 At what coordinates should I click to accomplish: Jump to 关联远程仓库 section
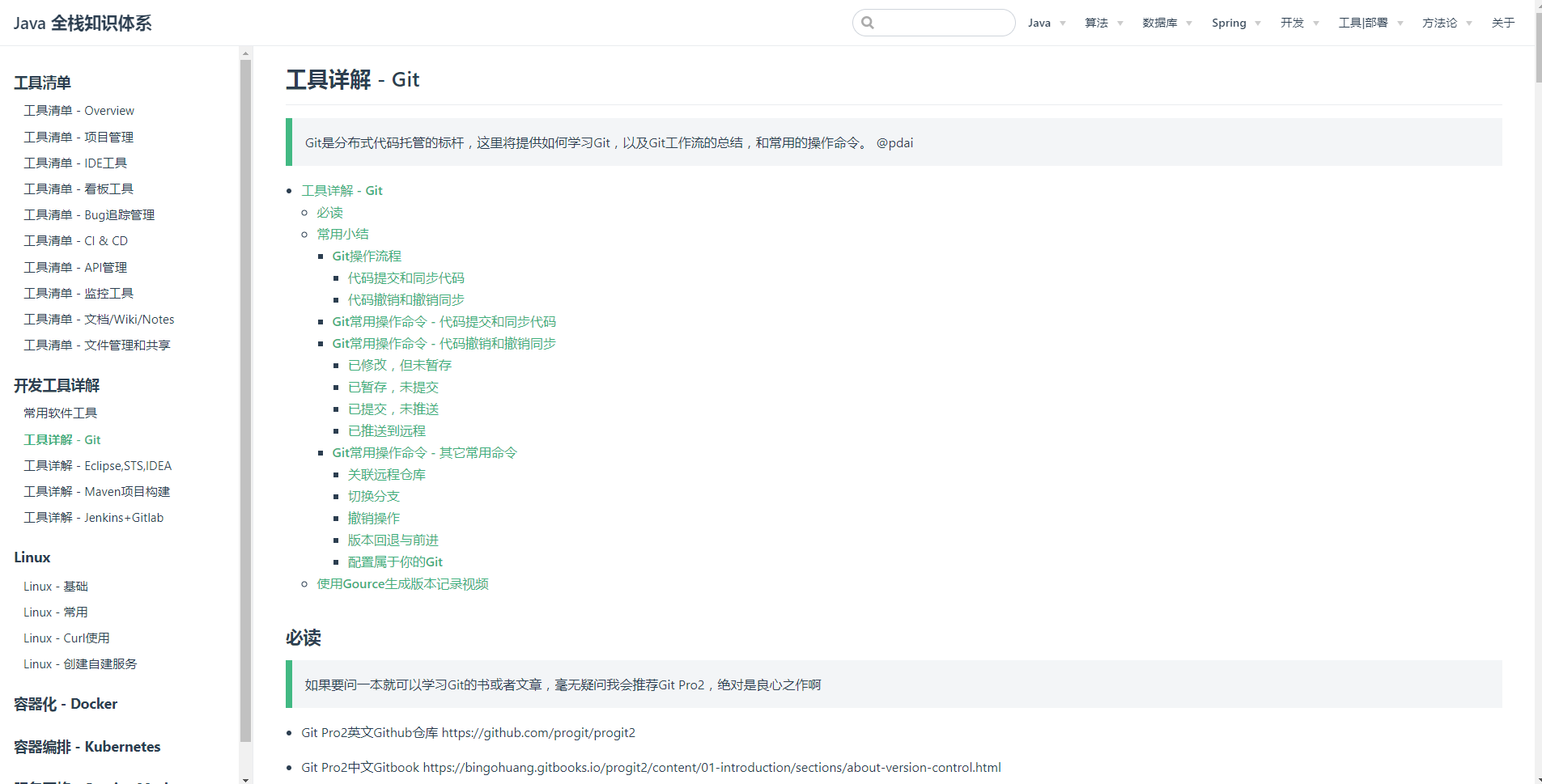click(387, 474)
